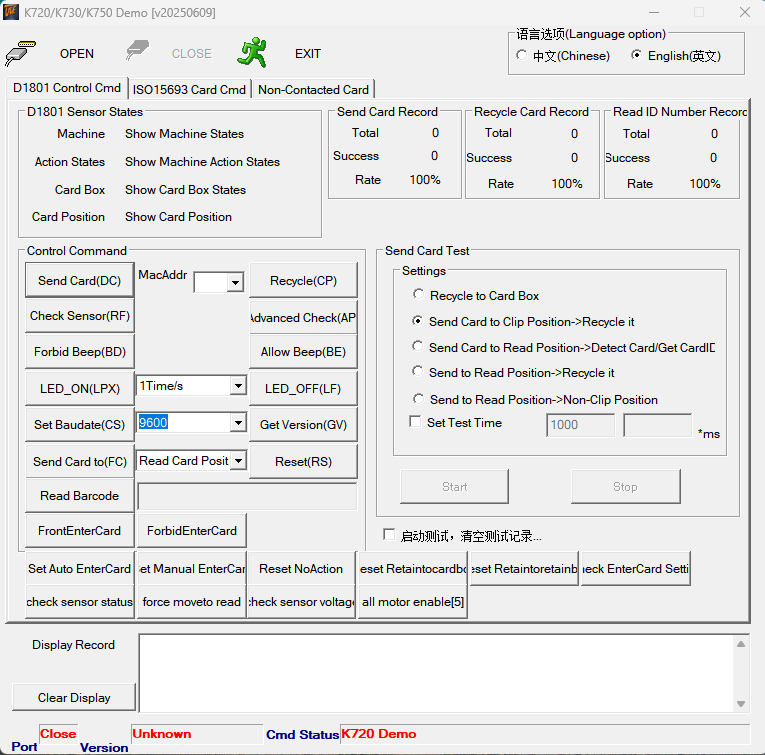Click the grayed CLOSE port icon
The width and height of the screenshot is (765, 755).
[x=139, y=53]
